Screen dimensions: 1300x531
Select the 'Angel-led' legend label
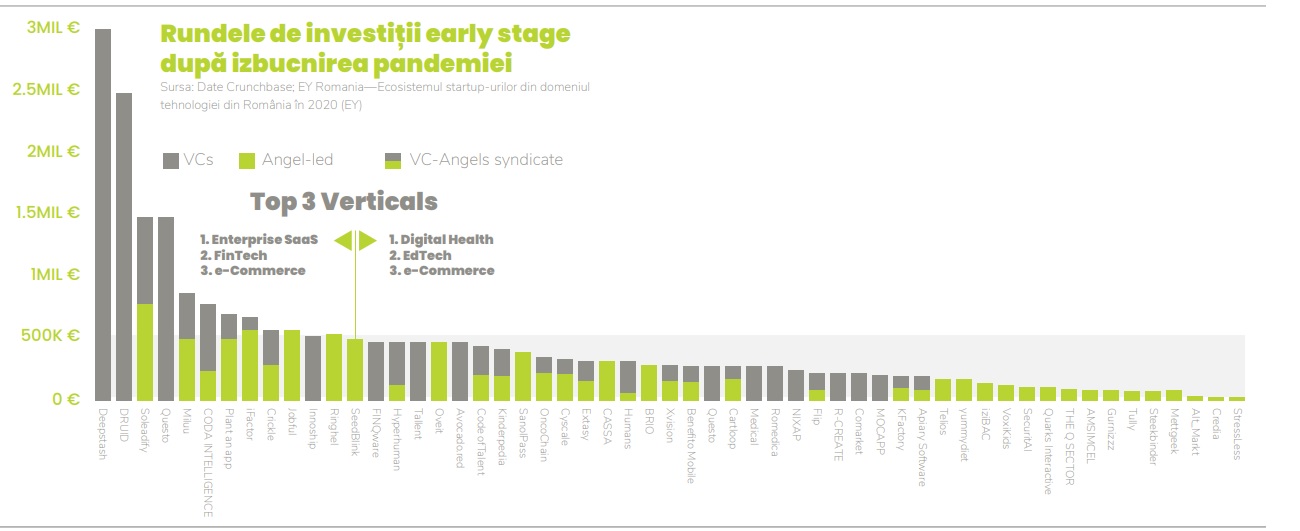298,159
